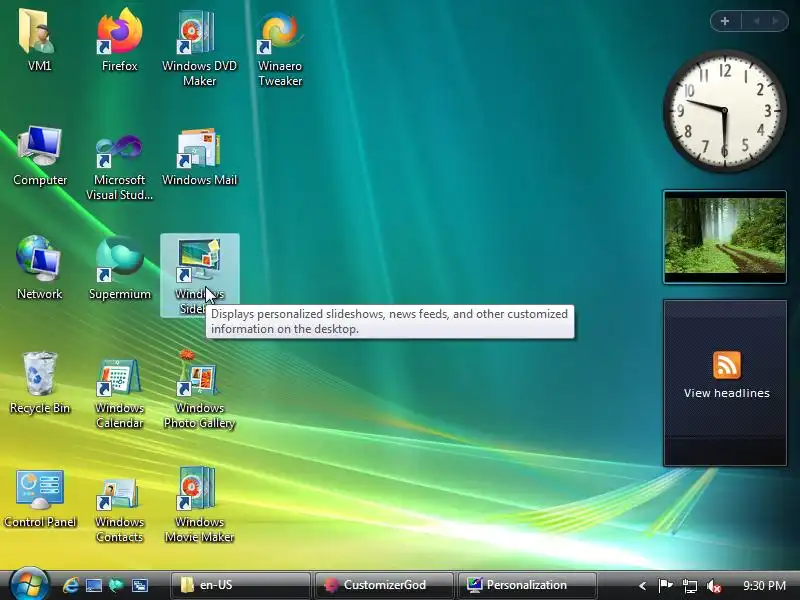Click the orange RSS feed icon
Screen dimensions: 800x600
pos(727,365)
